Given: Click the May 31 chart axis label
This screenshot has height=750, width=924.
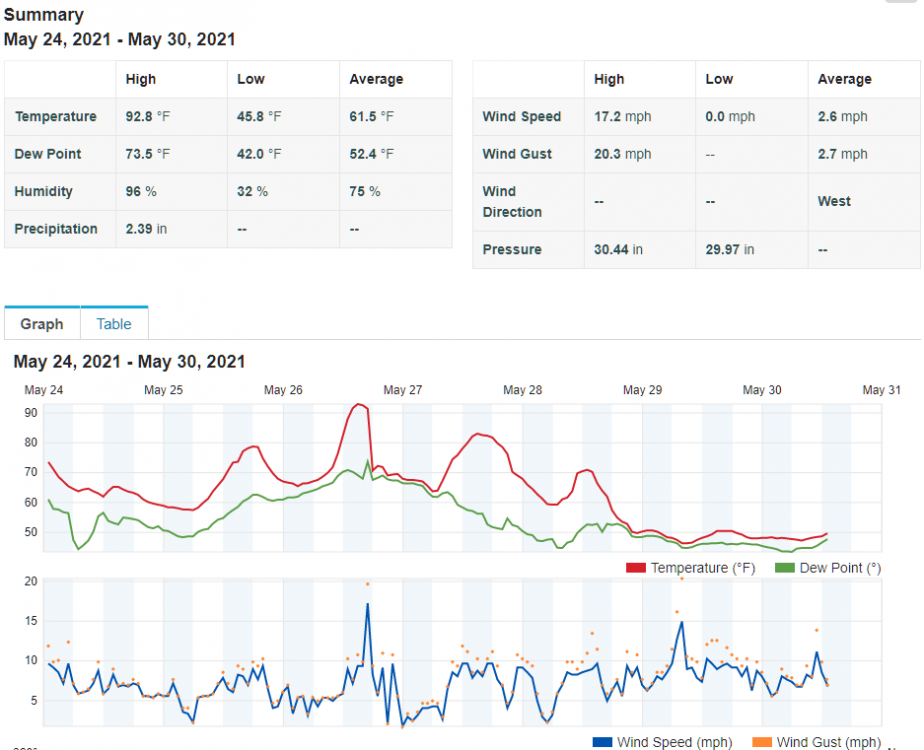Looking at the screenshot, I should [881, 390].
